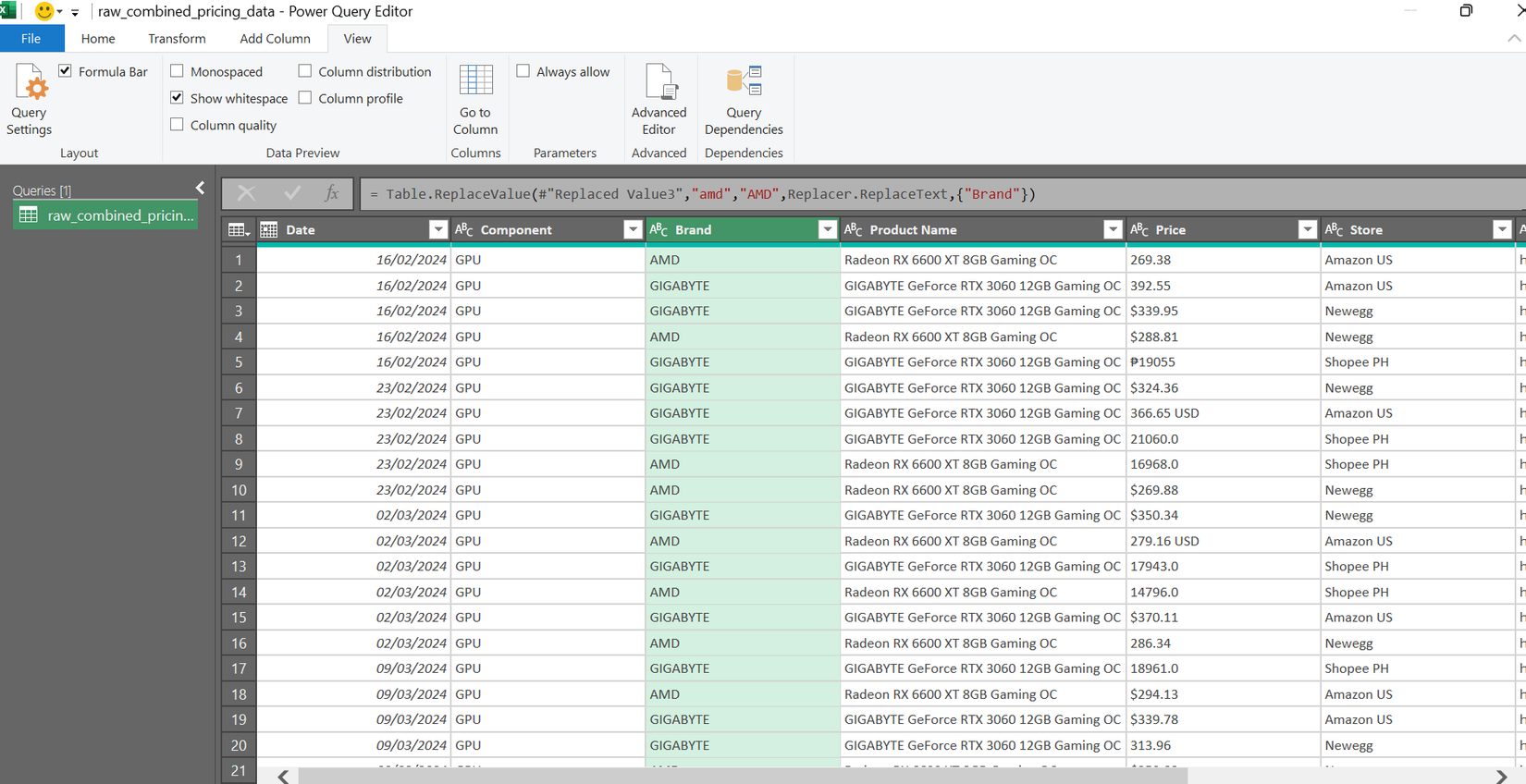Click the horizontal scrollbar right arrow
Screen dimensions: 1526x784
click(1501, 777)
